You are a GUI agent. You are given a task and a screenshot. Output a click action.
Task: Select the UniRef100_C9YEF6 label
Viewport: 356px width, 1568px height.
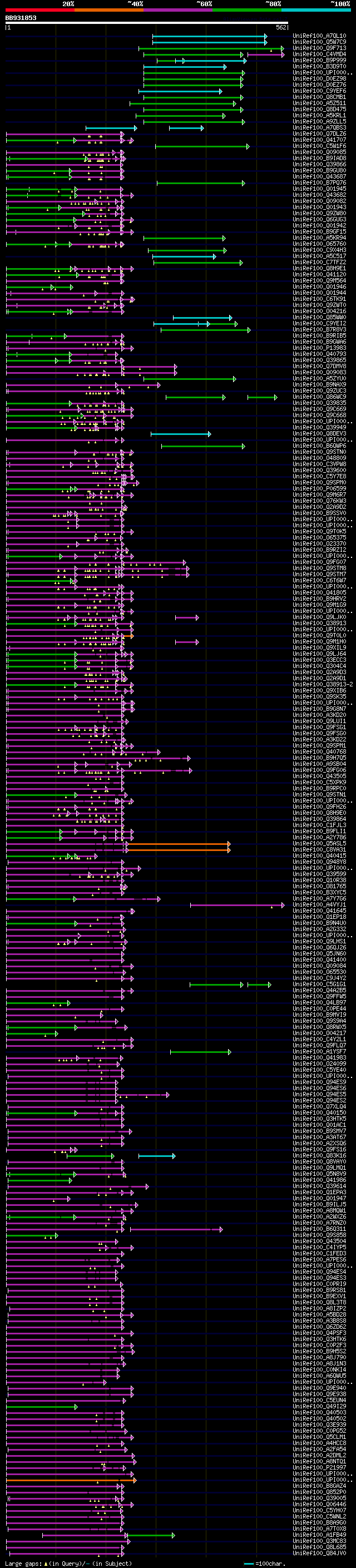click(319, 91)
